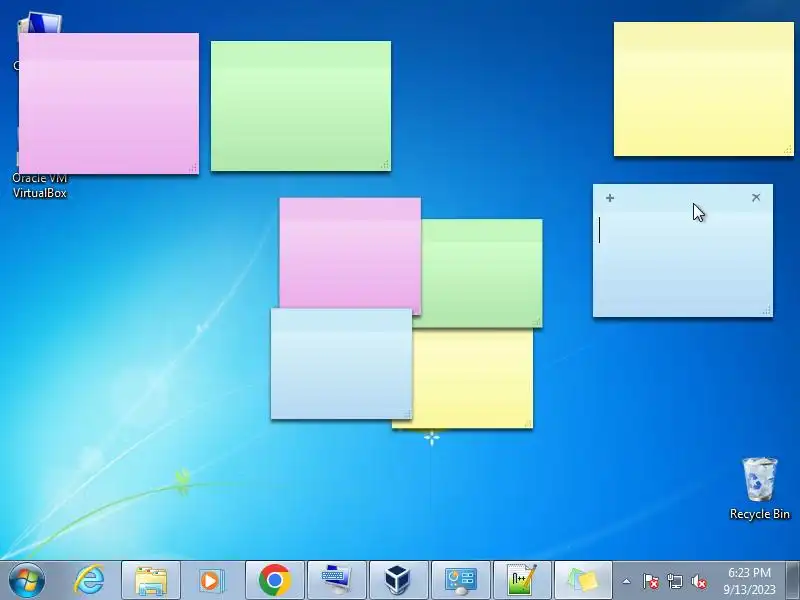Select the pink note in the center cluster
The image size is (800, 600).
(x=350, y=253)
